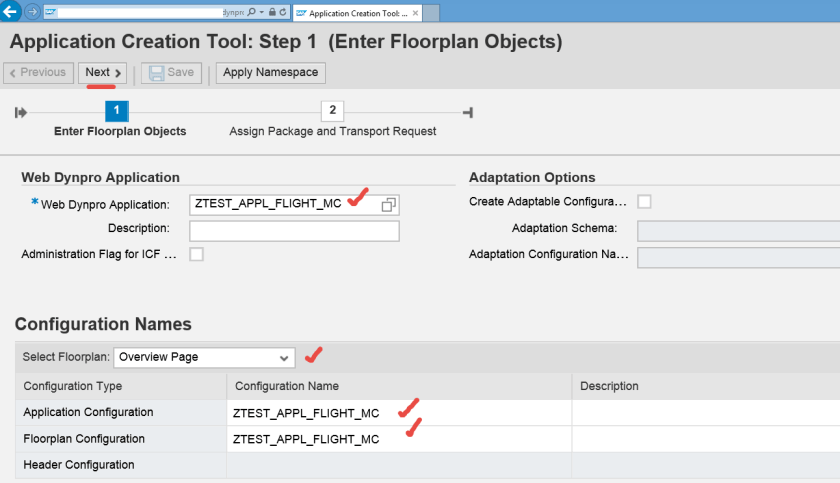
Task: Click the browser back arrow button
Action: pyautogui.click(x=11, y=13)
